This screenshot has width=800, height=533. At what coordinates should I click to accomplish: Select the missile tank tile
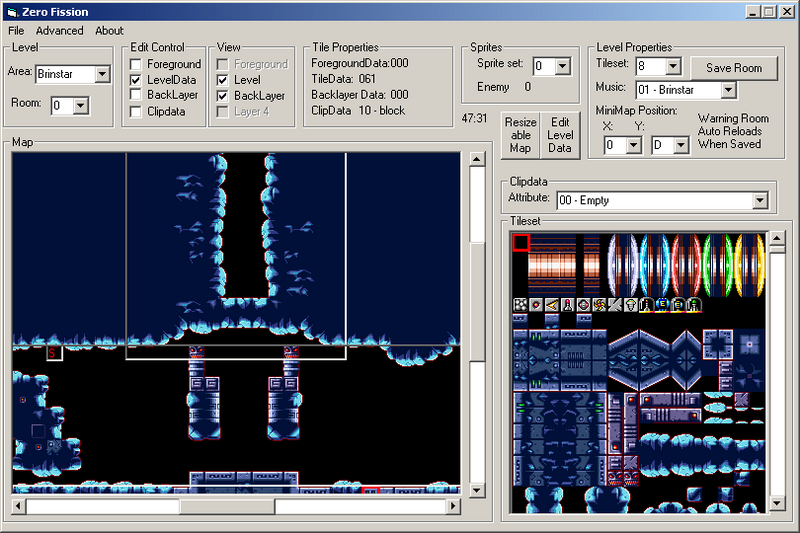(x=647, y=305)
